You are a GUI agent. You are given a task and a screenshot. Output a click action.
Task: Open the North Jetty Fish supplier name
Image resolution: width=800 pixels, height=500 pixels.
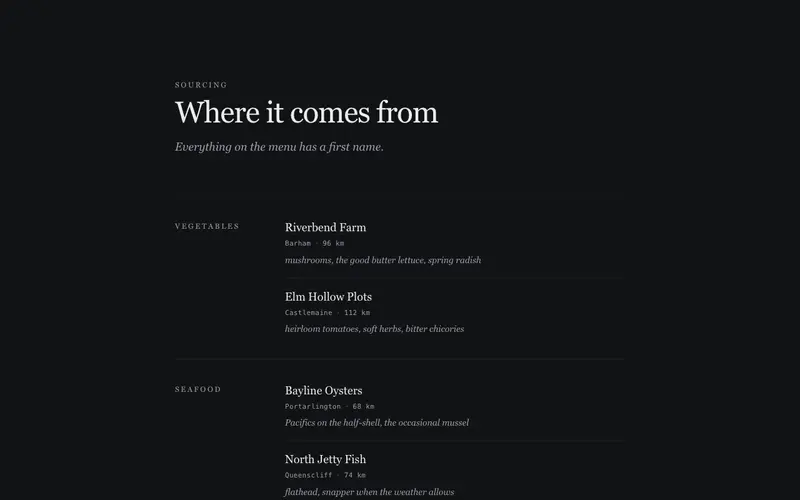click(325, 460)
